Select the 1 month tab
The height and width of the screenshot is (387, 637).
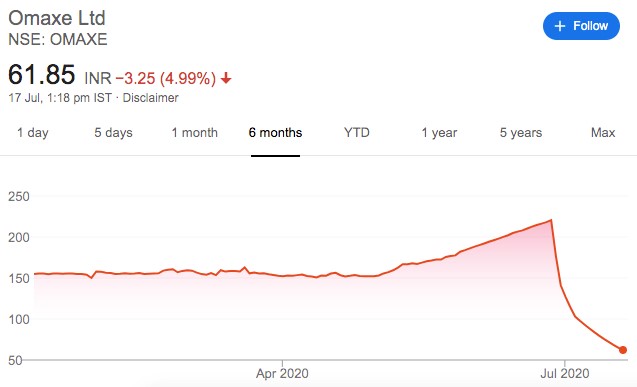tap(195, 133)
